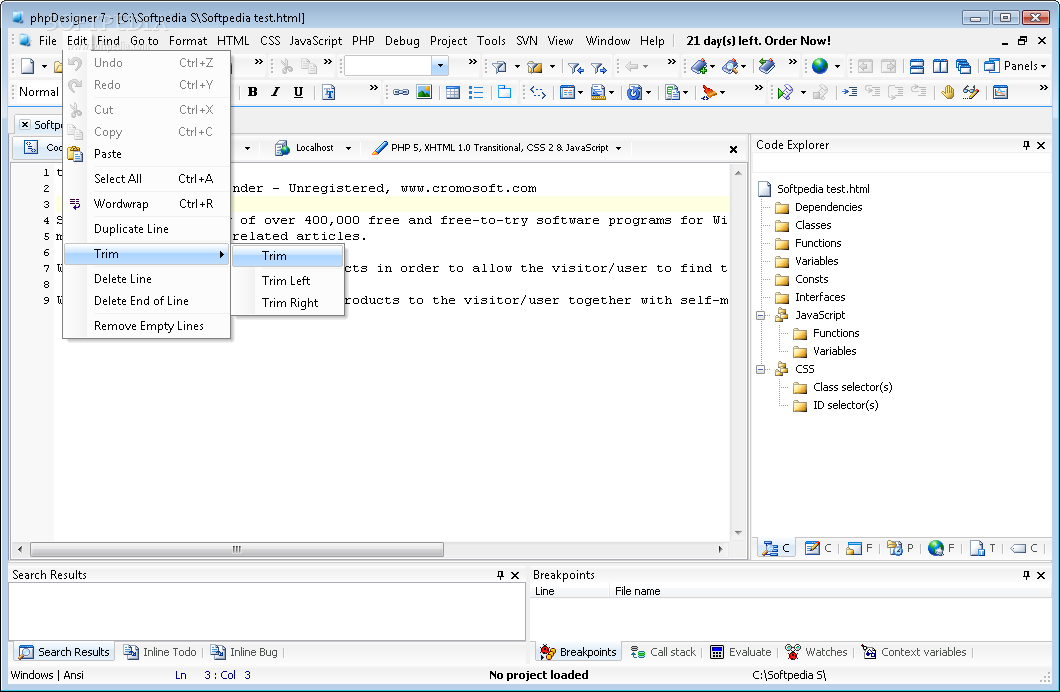Click the insert table icon
The width and height of the screenshot is (1060, 692).
pos(453,92)
